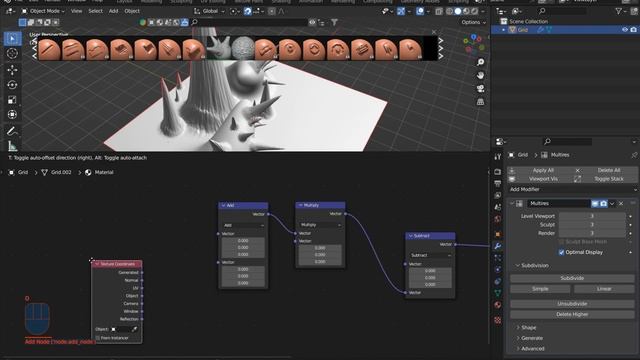Click the pan view hand icon
The height and width of the screenshot is (360, 640).
480,76
